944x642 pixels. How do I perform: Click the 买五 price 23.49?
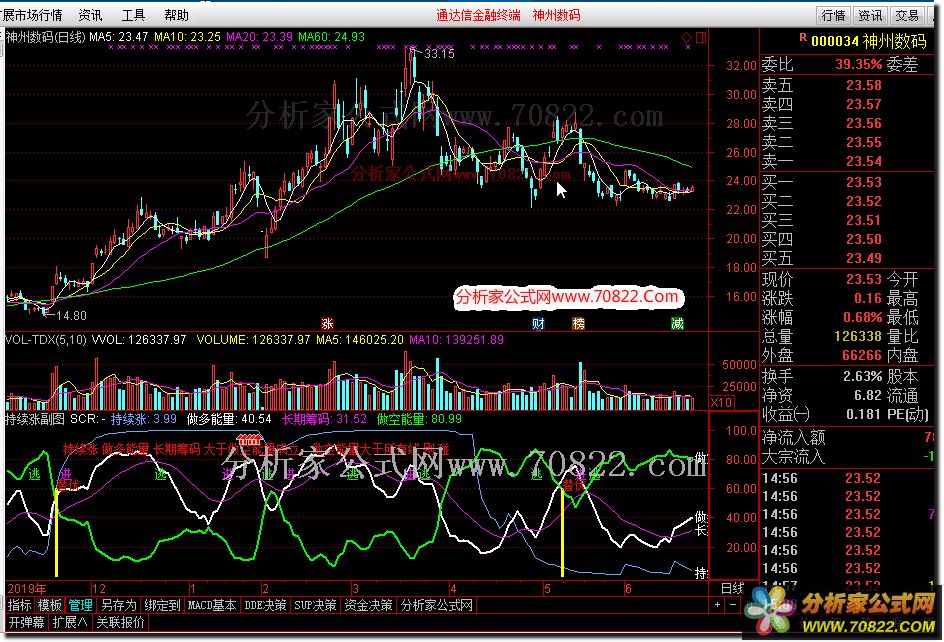[863, 258]
